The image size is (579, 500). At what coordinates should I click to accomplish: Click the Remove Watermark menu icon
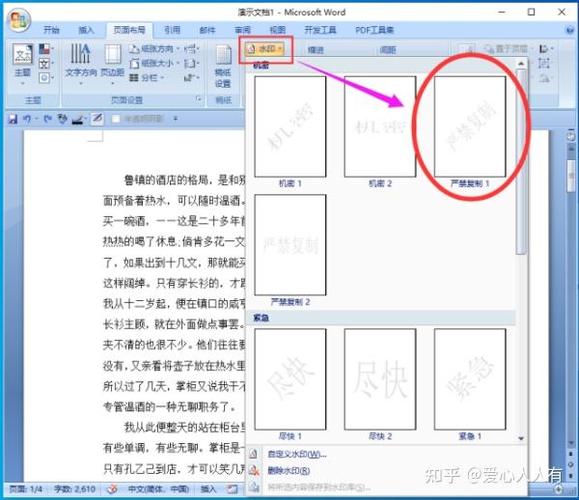click(254, 470)
